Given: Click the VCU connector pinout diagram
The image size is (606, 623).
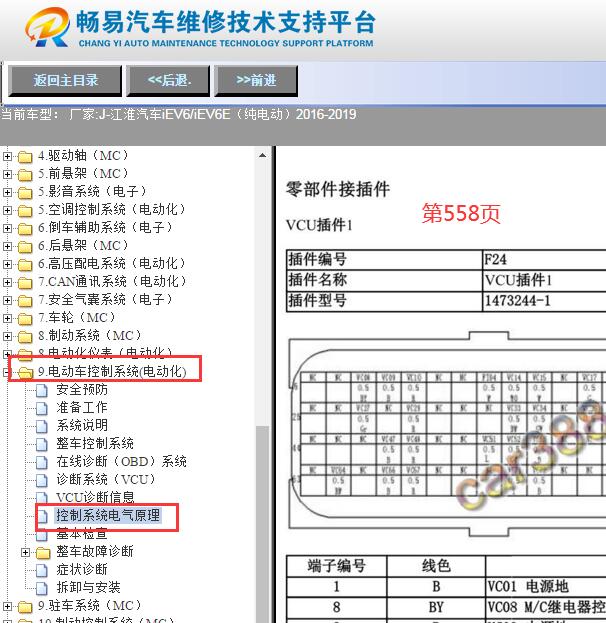Looking at the screenshot, I should coord(447,434).
